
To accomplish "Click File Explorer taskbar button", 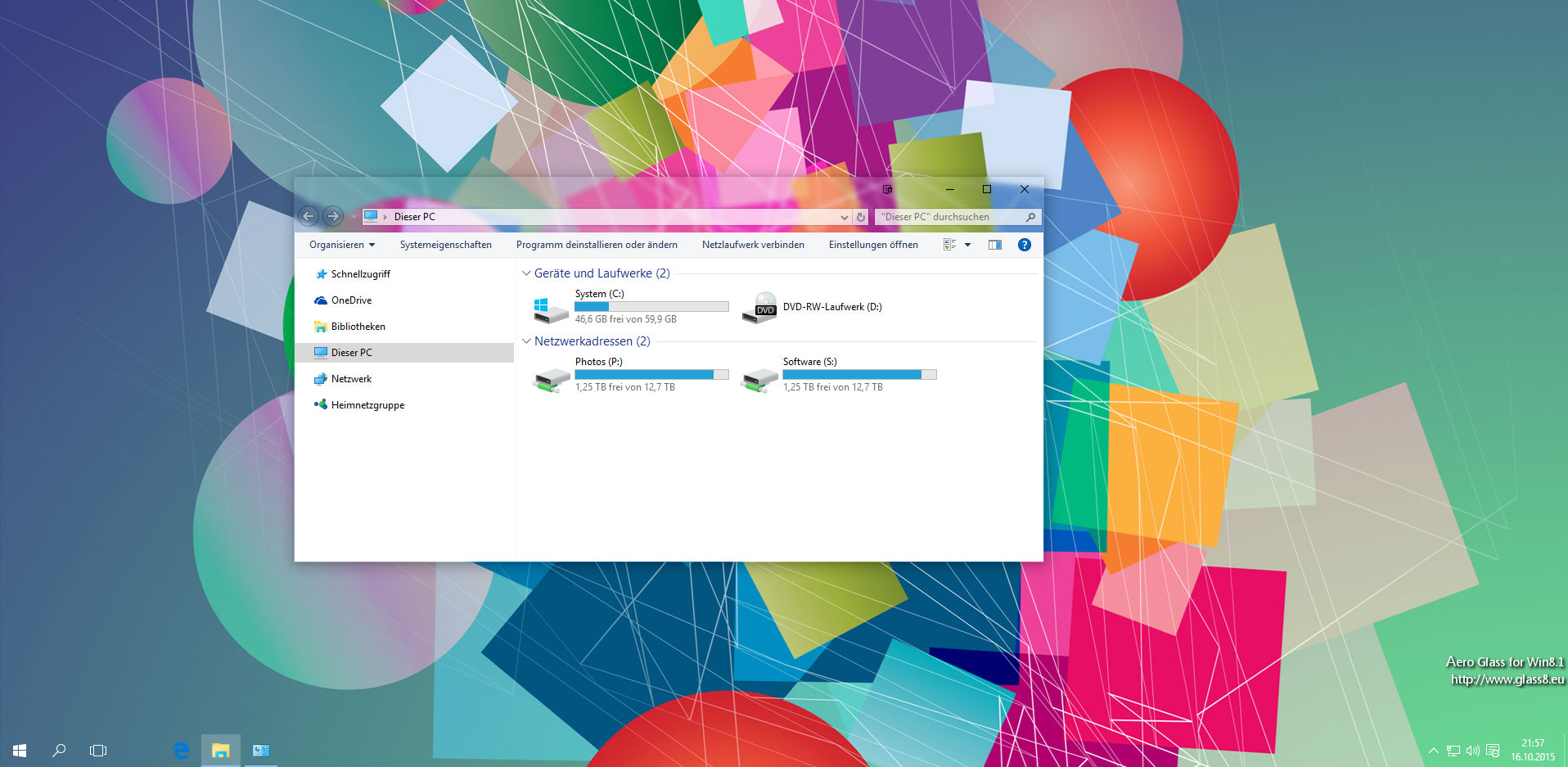I will pyautogui.click(x=221, y=751).
